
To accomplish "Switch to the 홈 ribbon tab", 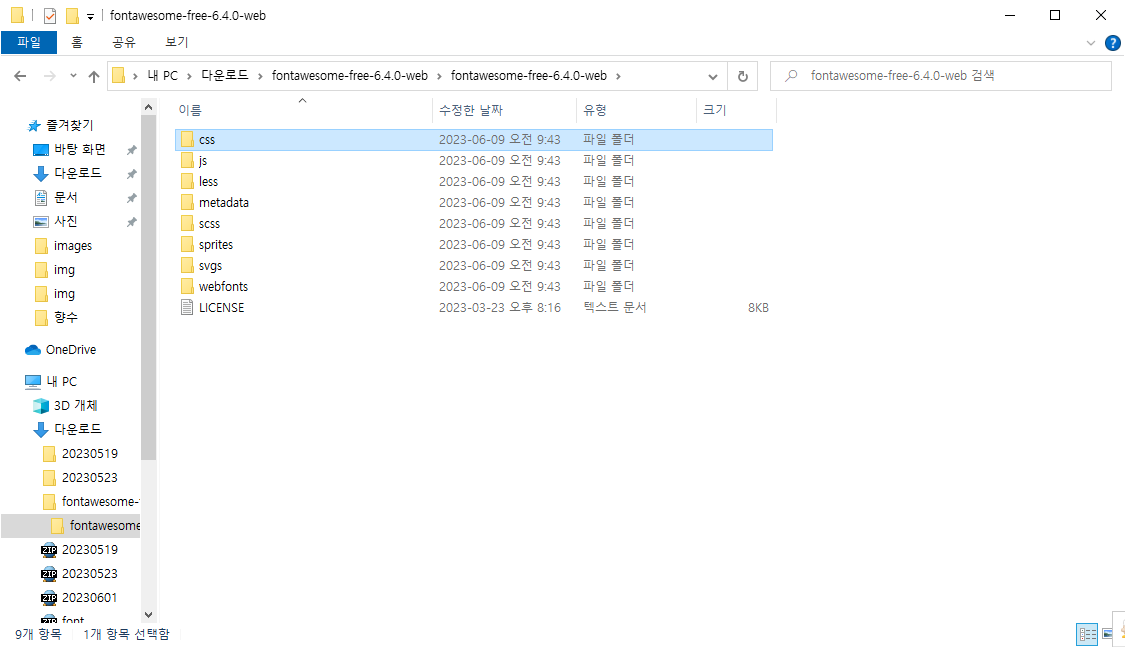I will 77,42.
